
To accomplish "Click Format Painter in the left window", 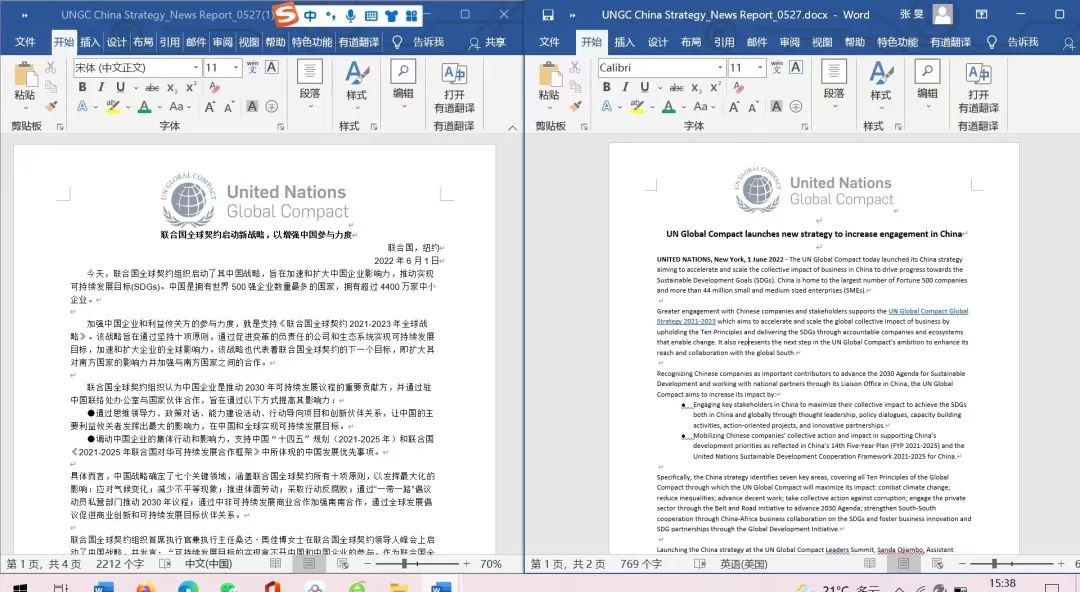I will tap(51, 106).
